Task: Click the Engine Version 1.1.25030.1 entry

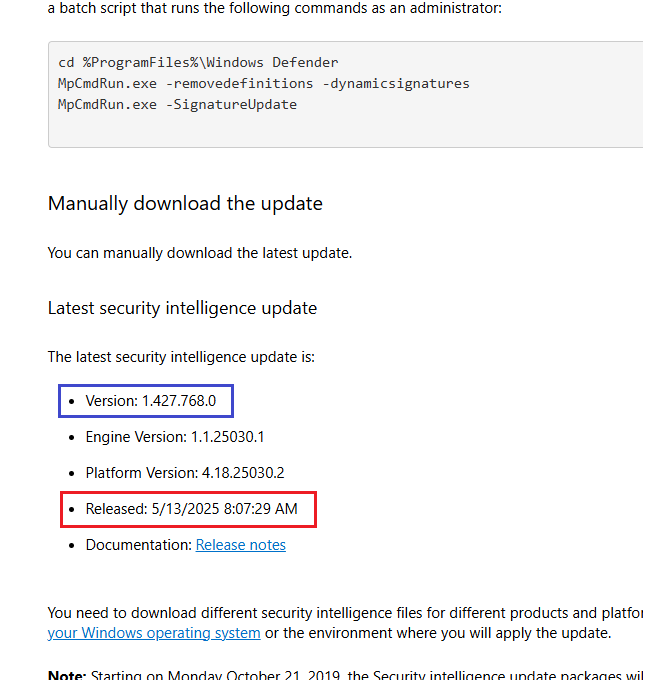Action: point(174,436)
